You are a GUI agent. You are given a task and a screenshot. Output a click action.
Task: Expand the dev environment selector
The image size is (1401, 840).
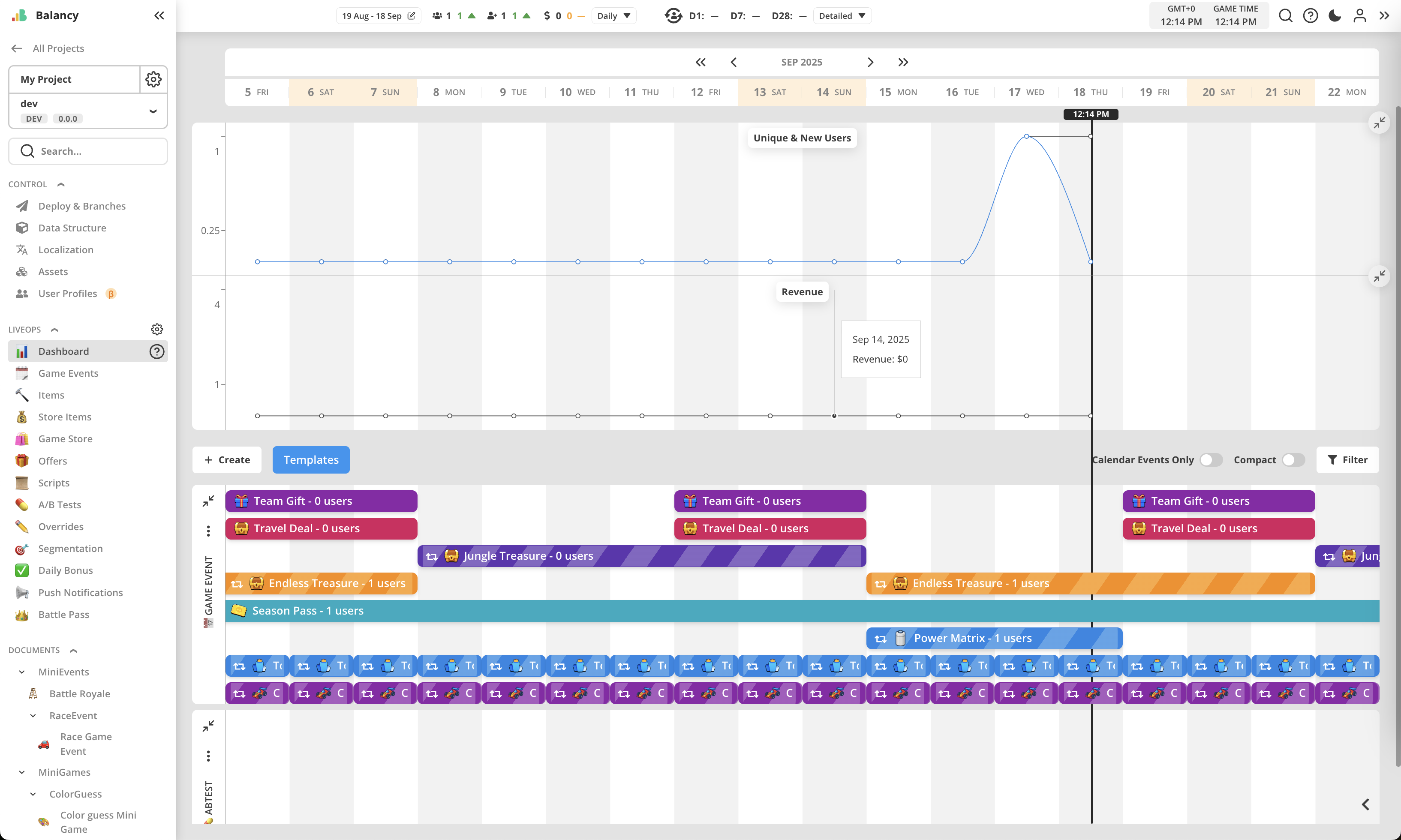click(x=153, y=111)
